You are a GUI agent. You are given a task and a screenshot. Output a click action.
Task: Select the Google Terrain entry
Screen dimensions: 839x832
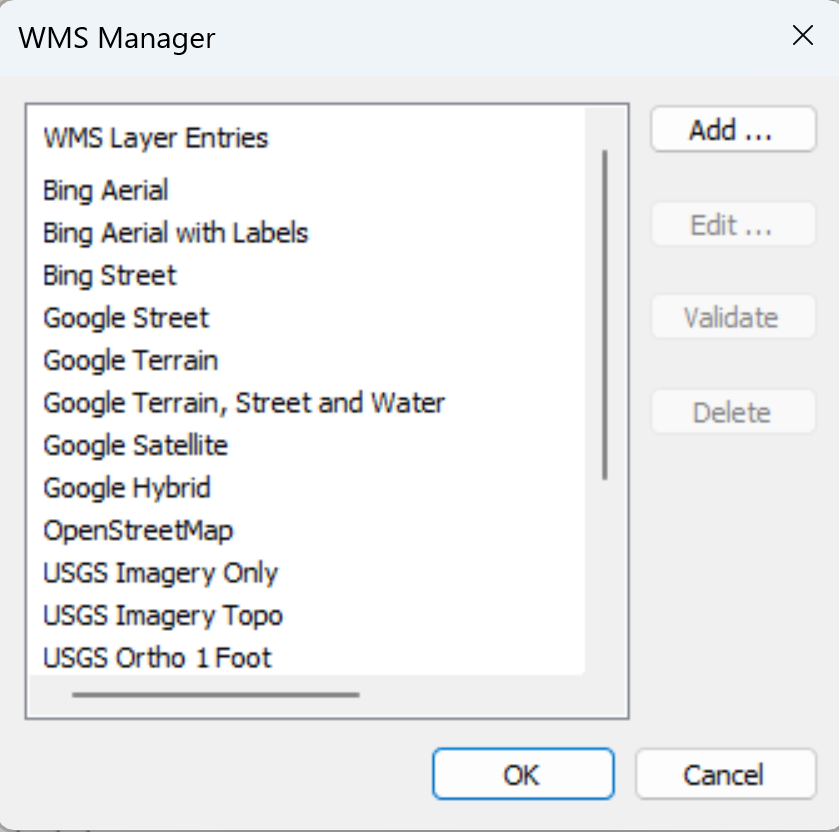[131, 361]
